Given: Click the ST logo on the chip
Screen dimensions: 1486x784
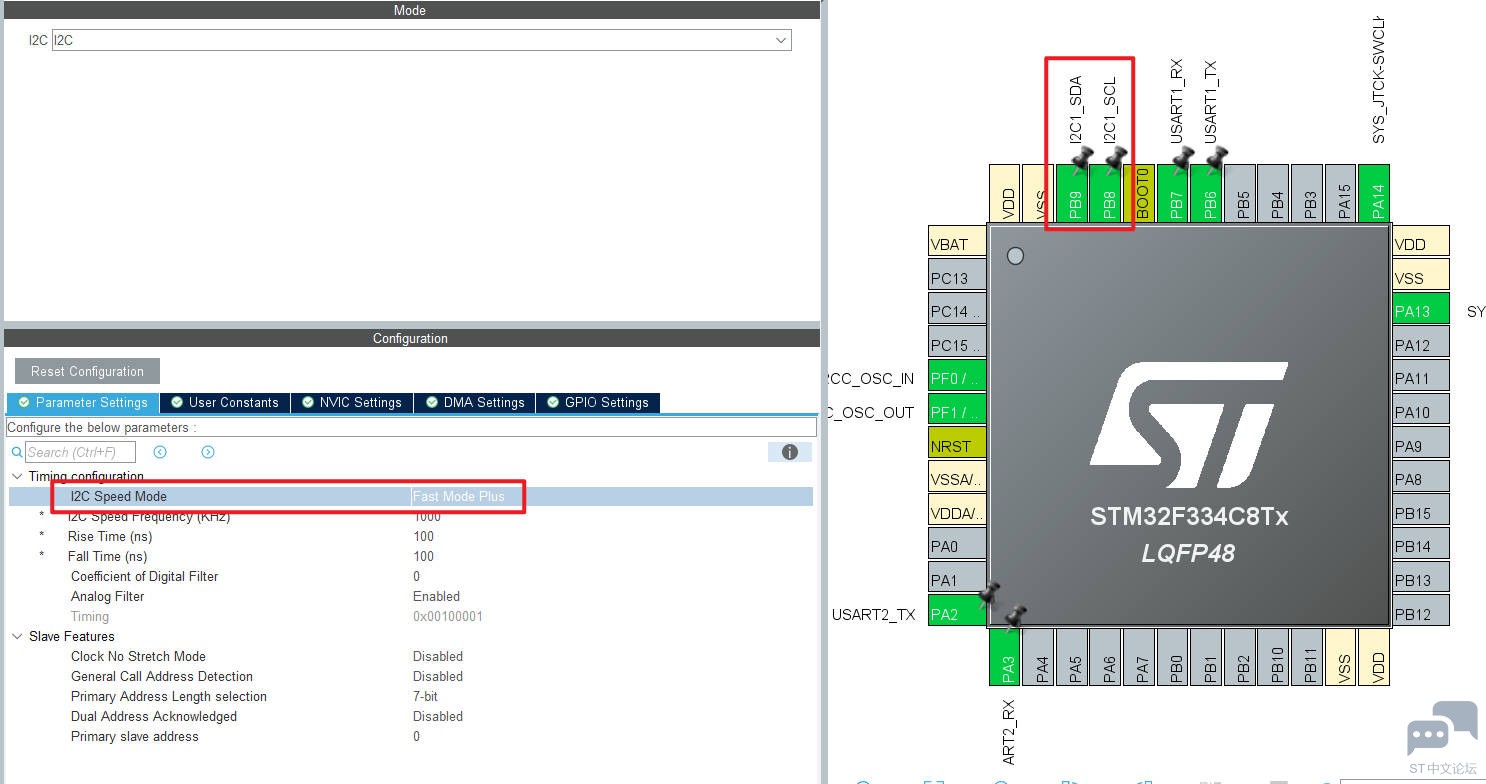Looking at the screenshot, I should (x=1188, y=425).
